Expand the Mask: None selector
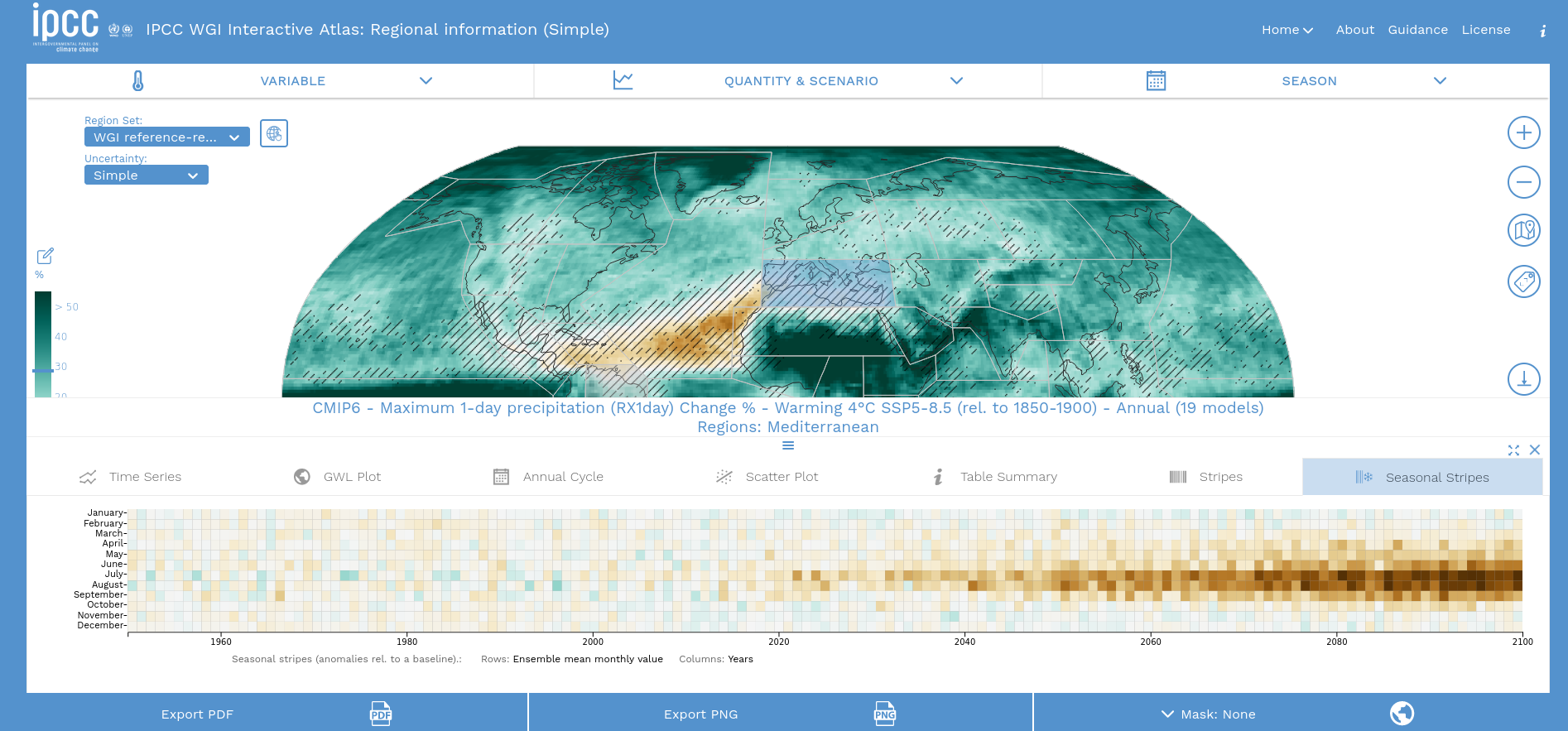The height and width of the screenshot is (731, 1568). [1209, 714]
